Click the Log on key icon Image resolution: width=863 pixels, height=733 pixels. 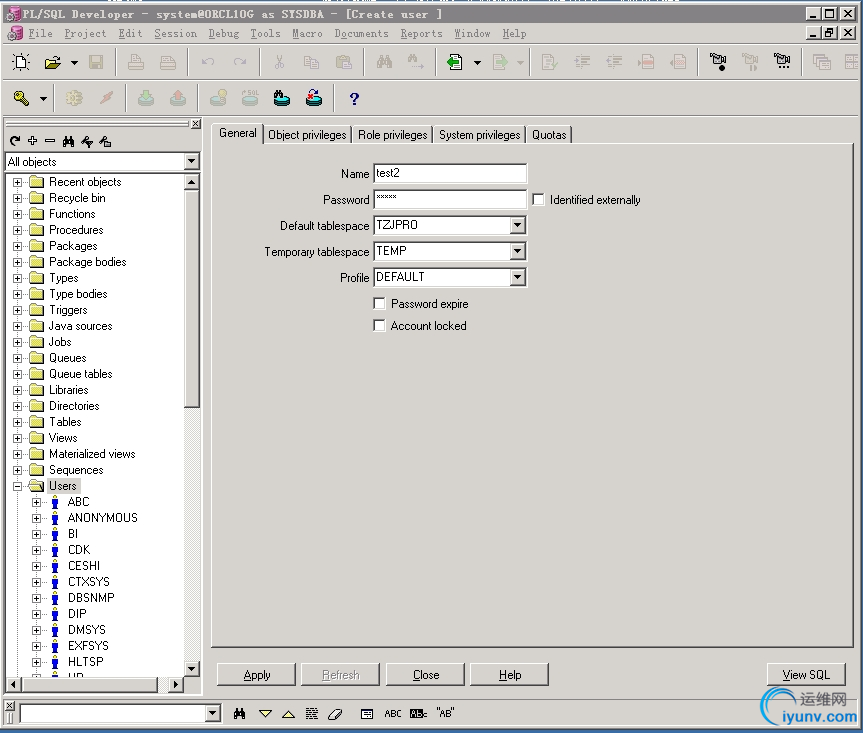[x=21, y=99]
